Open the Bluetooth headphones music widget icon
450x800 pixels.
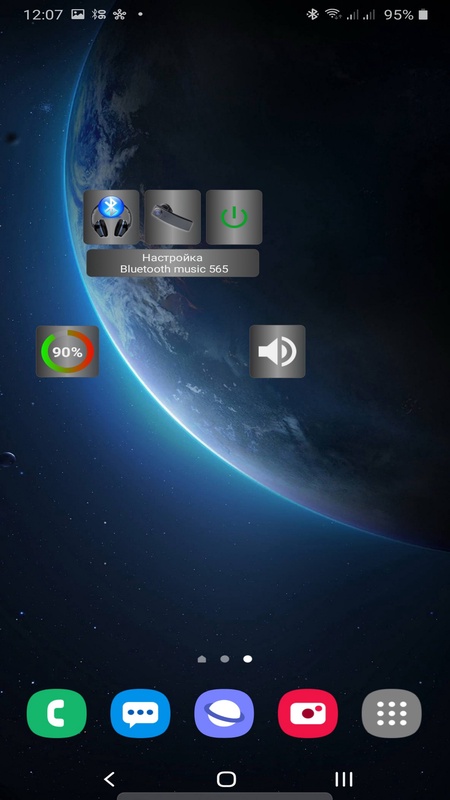click(111, 217)
